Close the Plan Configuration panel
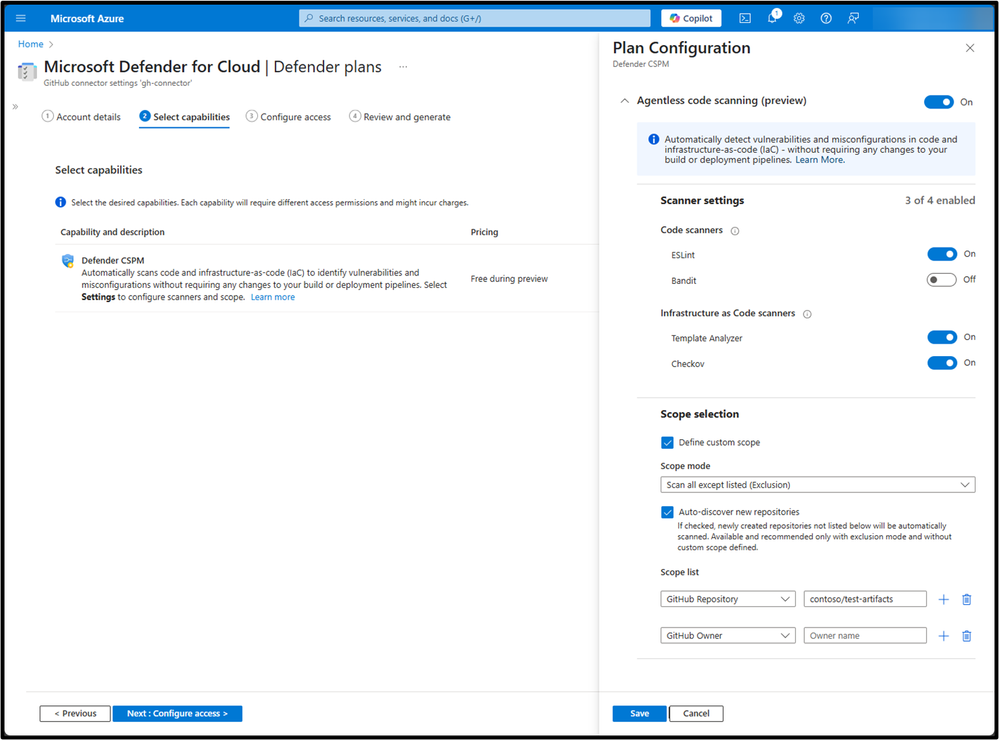The image size is (999, 740). click(970, 48)
